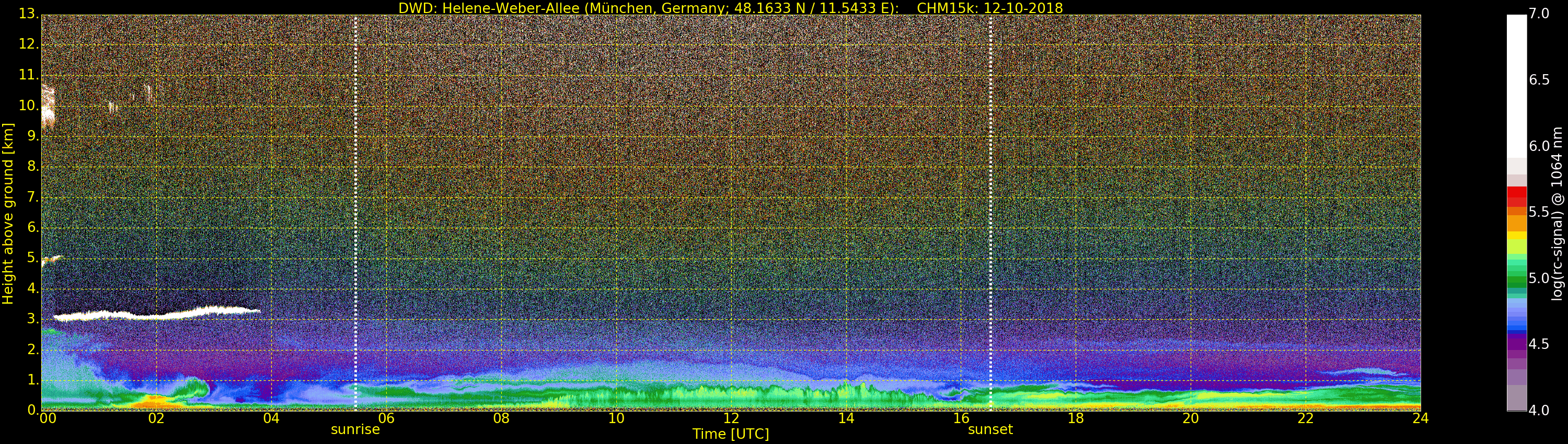Click the Time [UTC] axis label
Screen dimensions: 1568x444
tap(731, 434)
